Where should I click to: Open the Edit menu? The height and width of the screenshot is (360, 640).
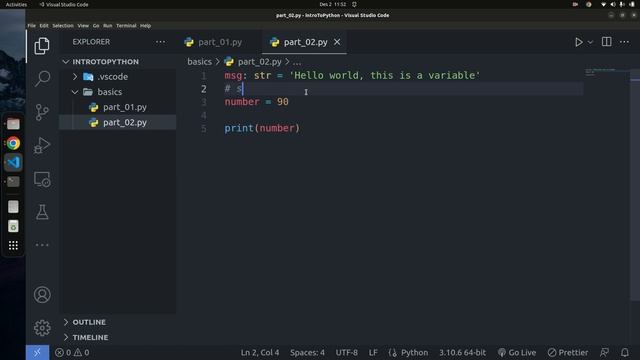(x=44, y=26)
